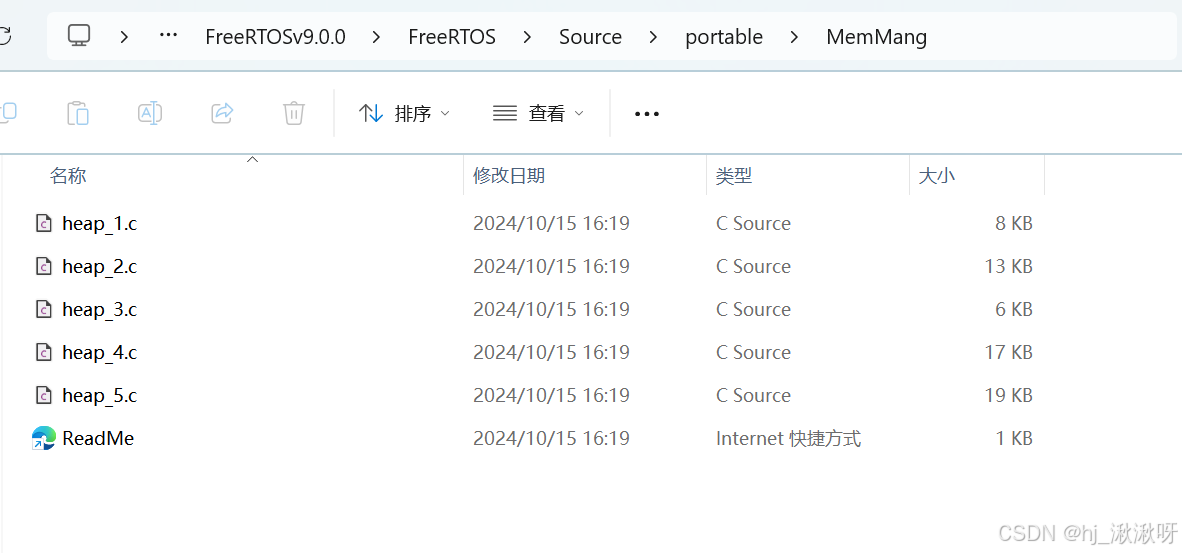Screen dimensions: 1182x553
Task: Click the modified date of heap_1.c
Action: (x=551, y=224)
